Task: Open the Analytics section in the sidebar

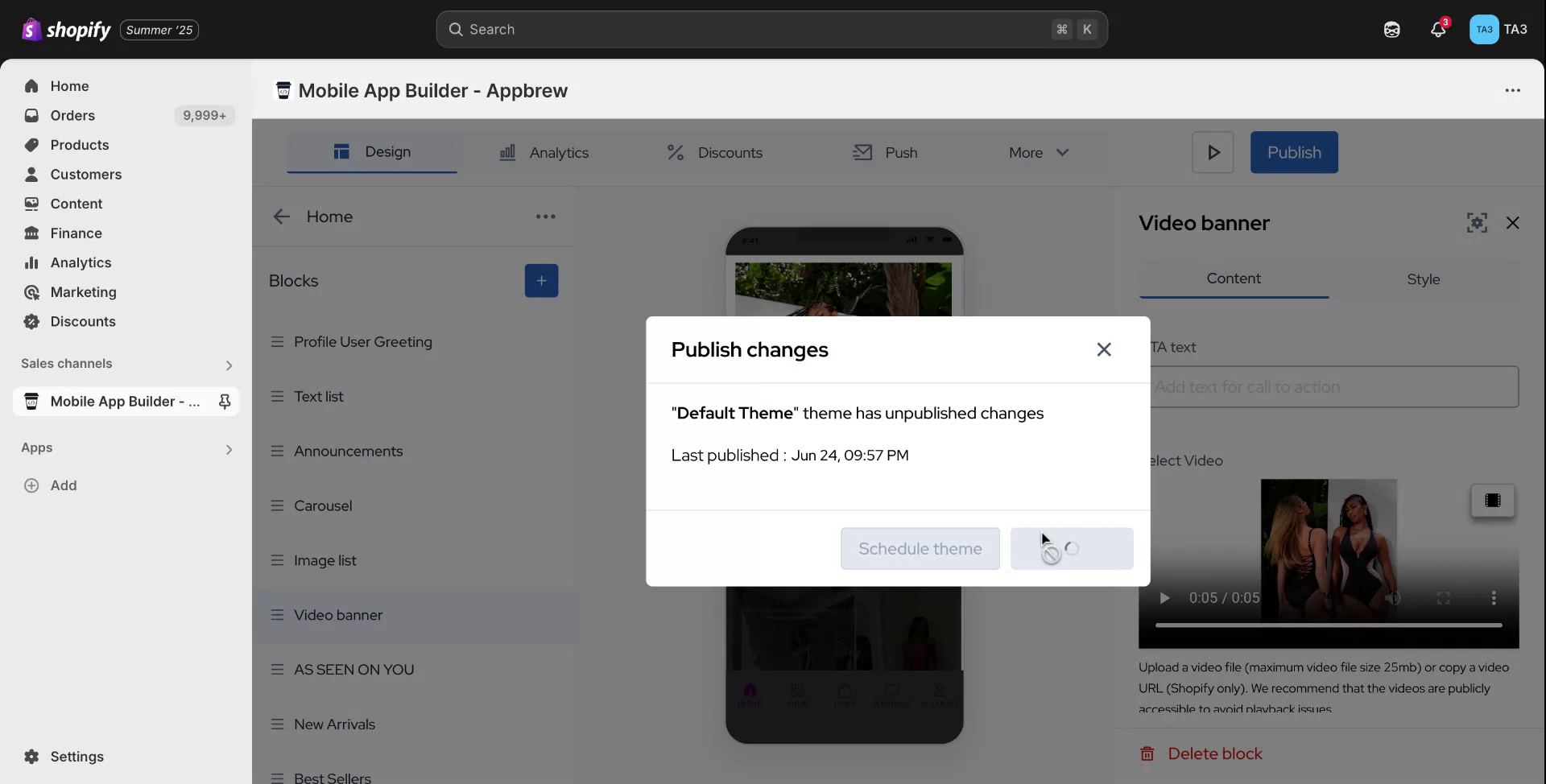Action: click(x=81, y=262)
